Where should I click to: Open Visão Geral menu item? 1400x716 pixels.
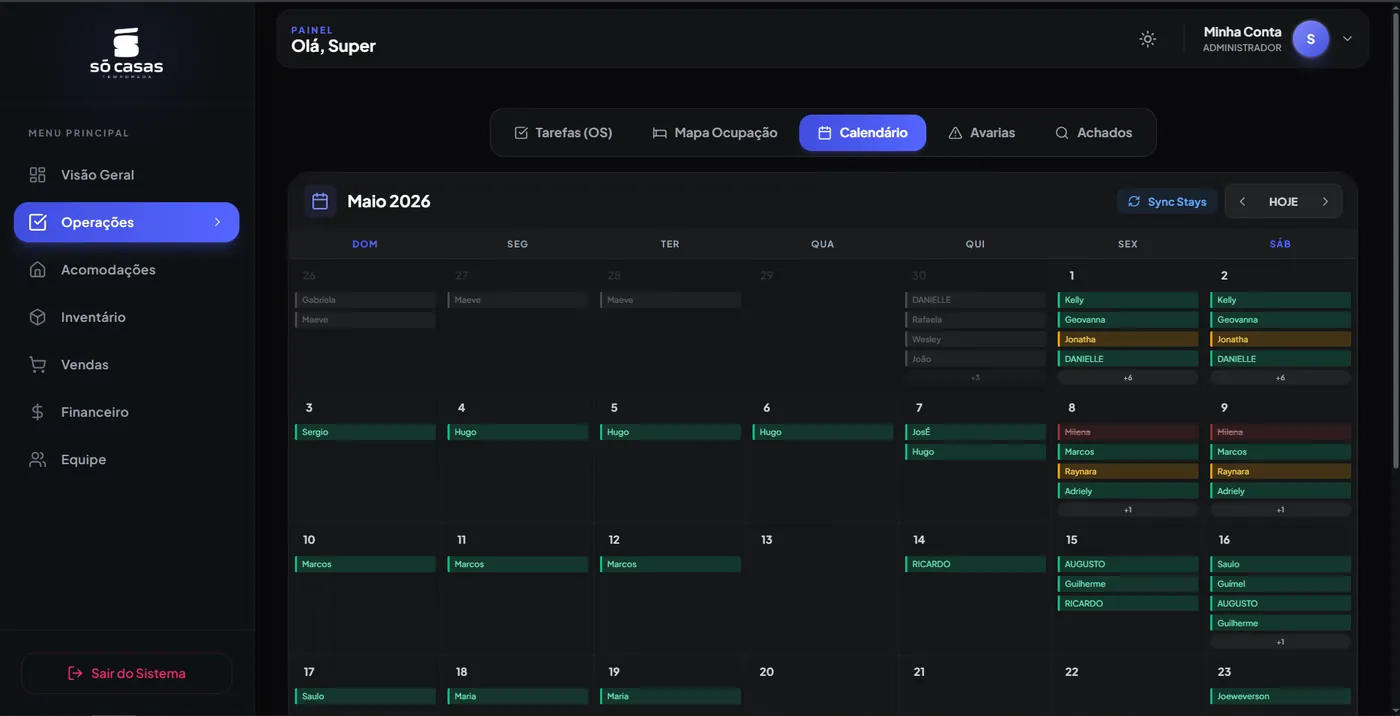point(126,175)
